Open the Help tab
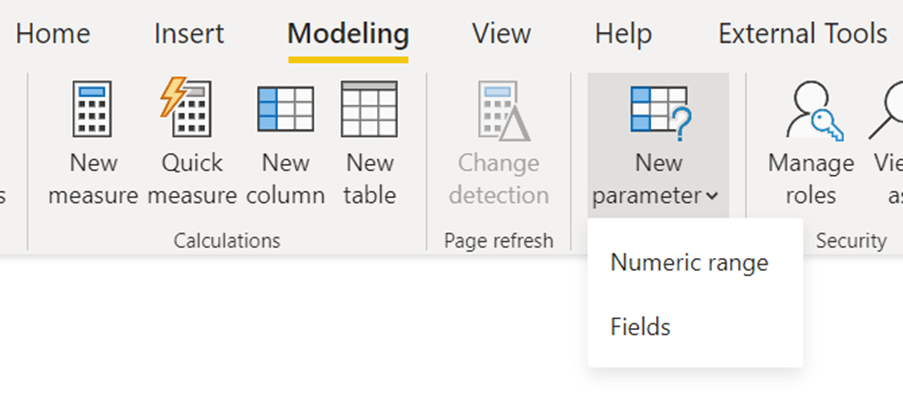903x393 pixels. [623, 35]
